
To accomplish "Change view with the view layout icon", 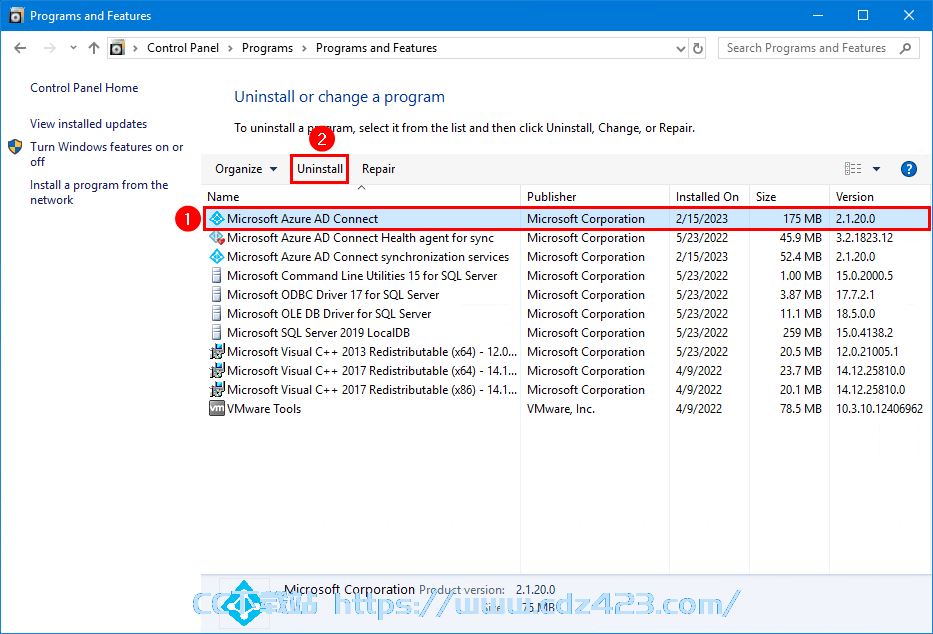I will [x=853, y=169].
